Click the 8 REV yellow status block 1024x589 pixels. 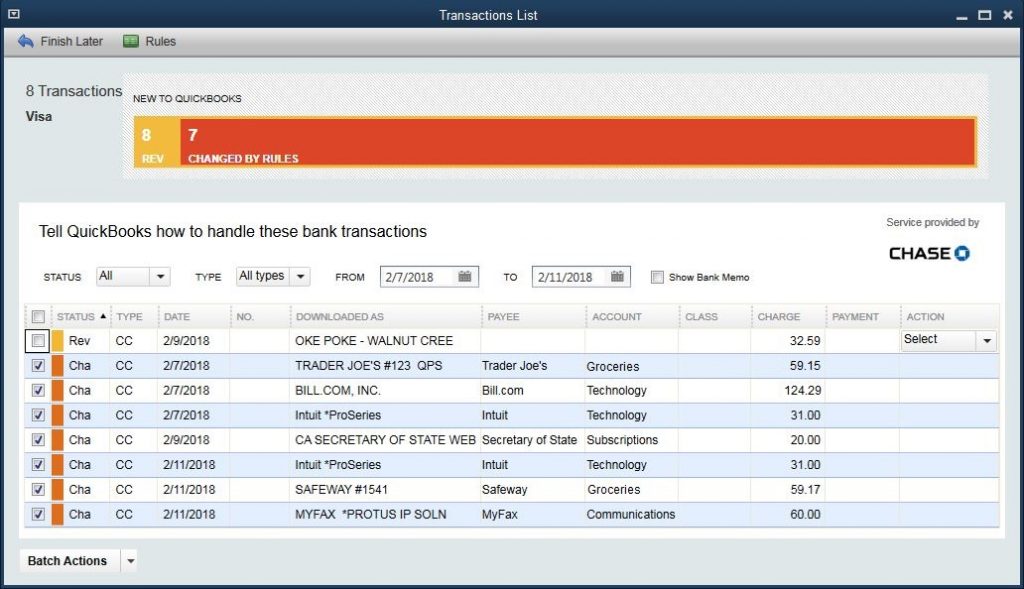tap(157, 142)
